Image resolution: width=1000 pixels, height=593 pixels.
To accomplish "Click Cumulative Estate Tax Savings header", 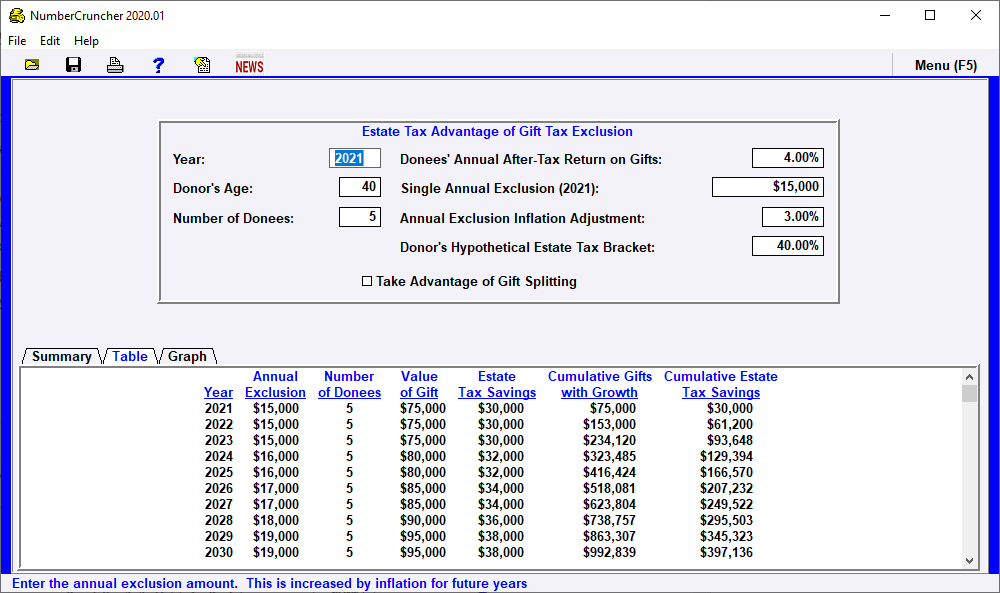I will (721, 384).
